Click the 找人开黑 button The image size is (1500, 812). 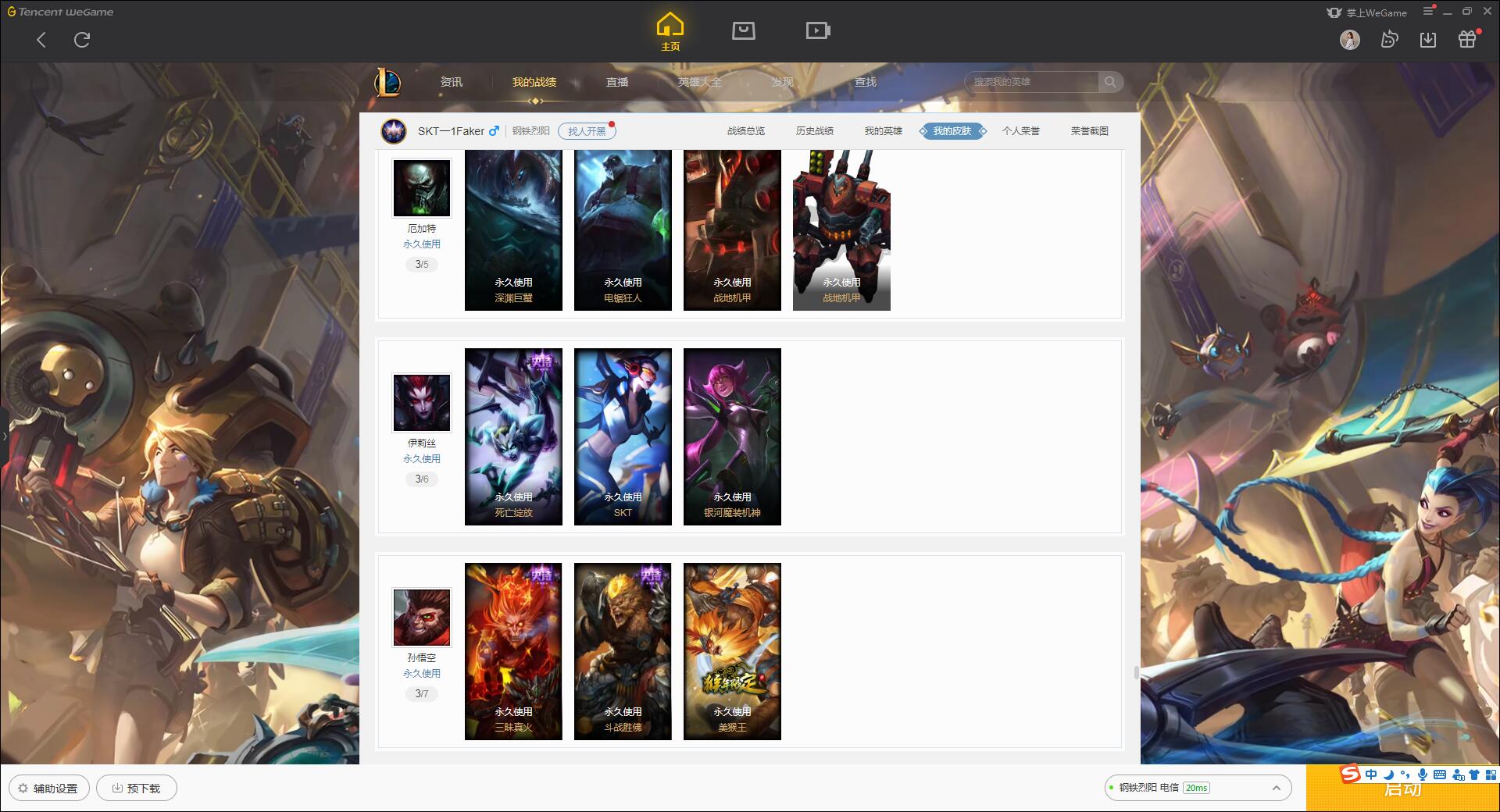click(587, 131)
